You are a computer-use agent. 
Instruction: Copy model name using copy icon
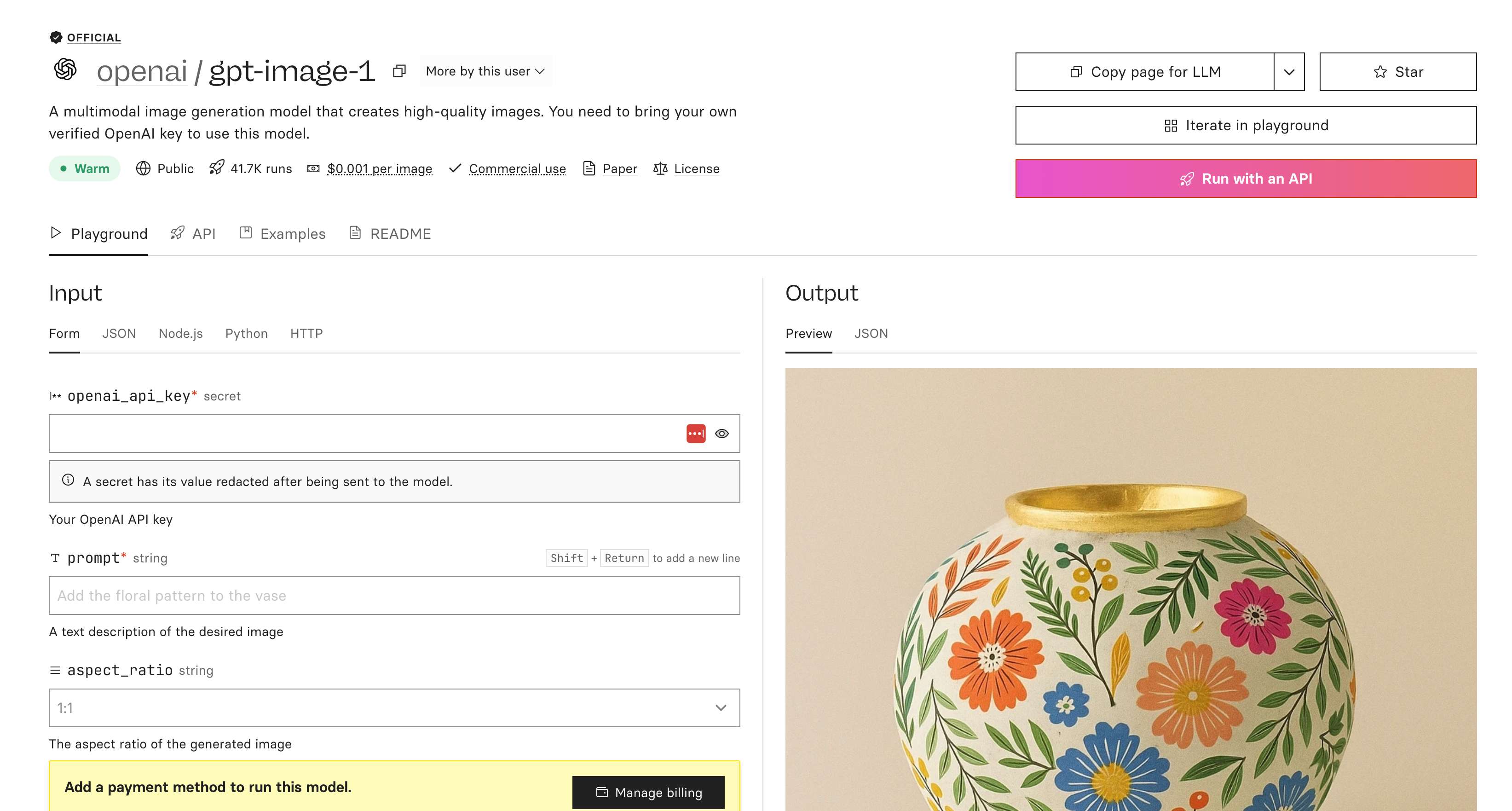(x=399, y=71)
